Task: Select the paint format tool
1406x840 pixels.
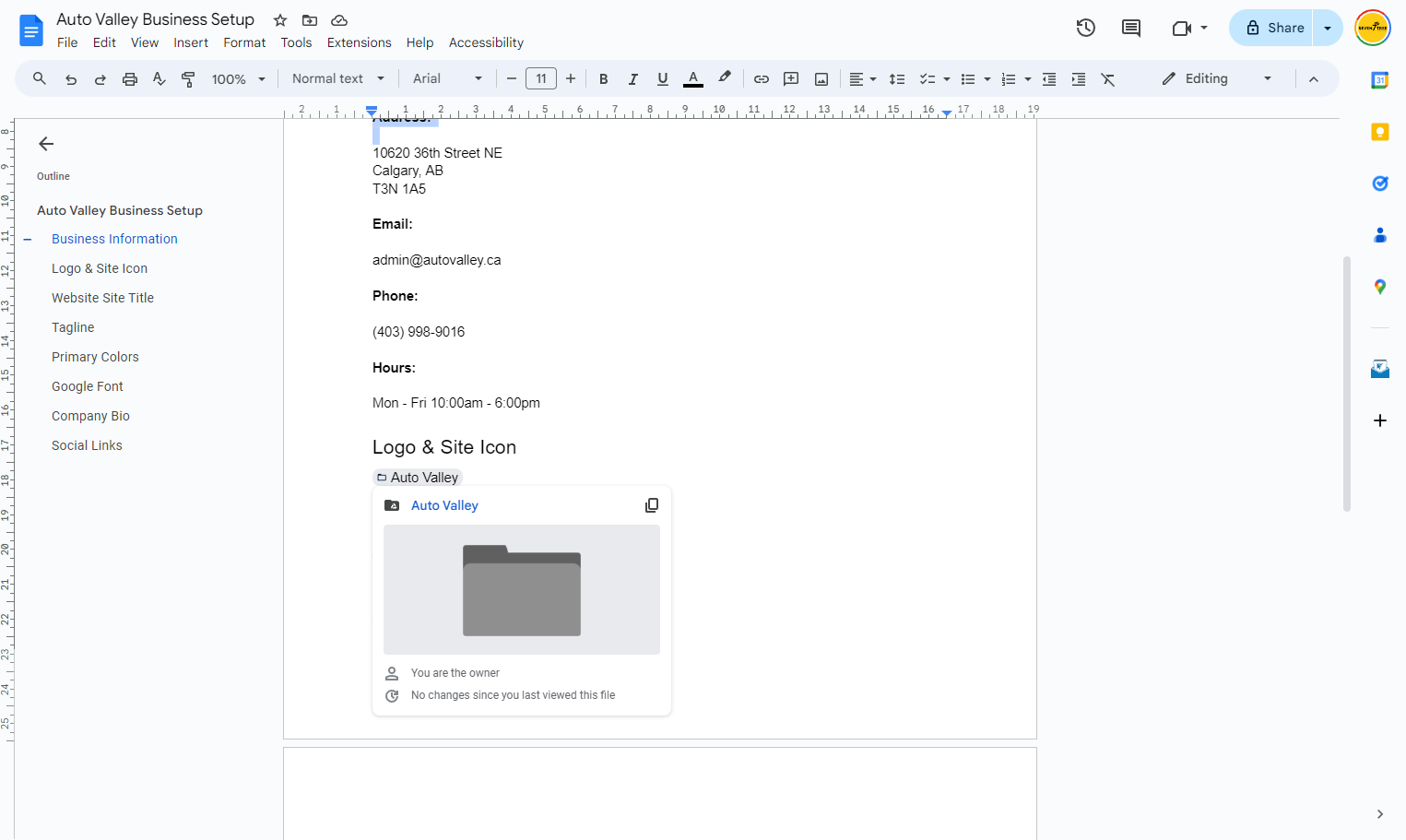Action: tap(188, 79)
